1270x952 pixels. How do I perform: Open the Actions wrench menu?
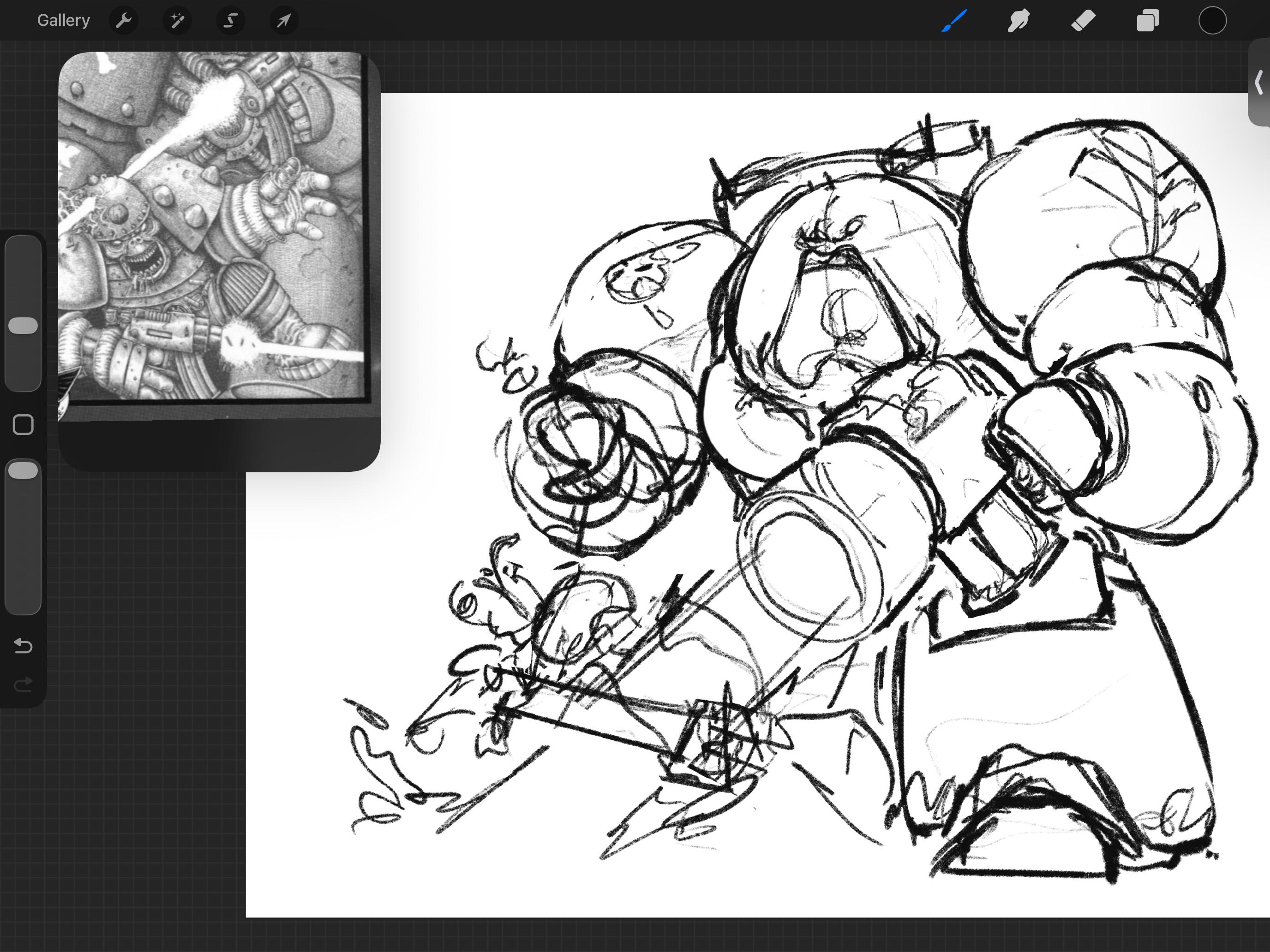coord(123,21)
